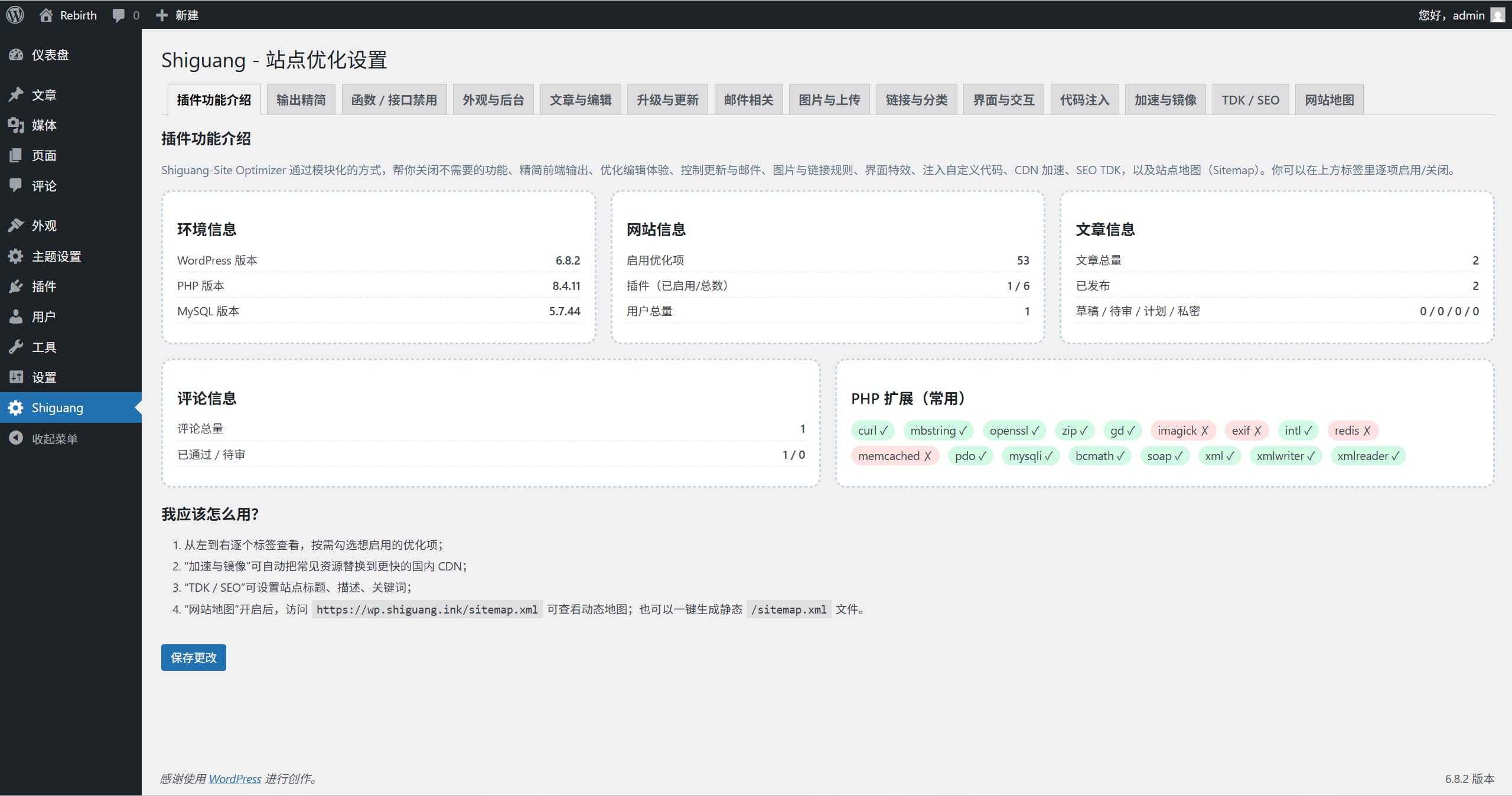Open the Rebirth site home icon
This screenshot has height=796, width=1512.
[46, 15]
